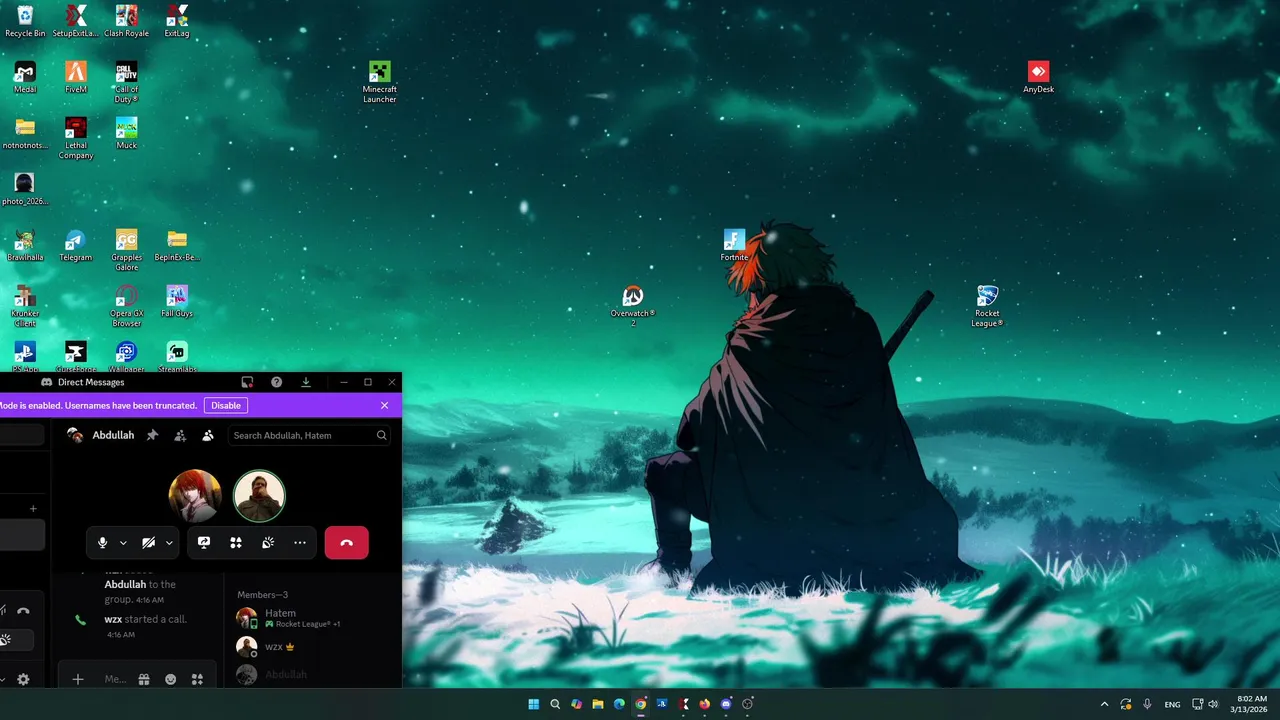Select the Overwatch 2 desktop shortcut
Screen dimensions: 1280x720
click(632, 306)
